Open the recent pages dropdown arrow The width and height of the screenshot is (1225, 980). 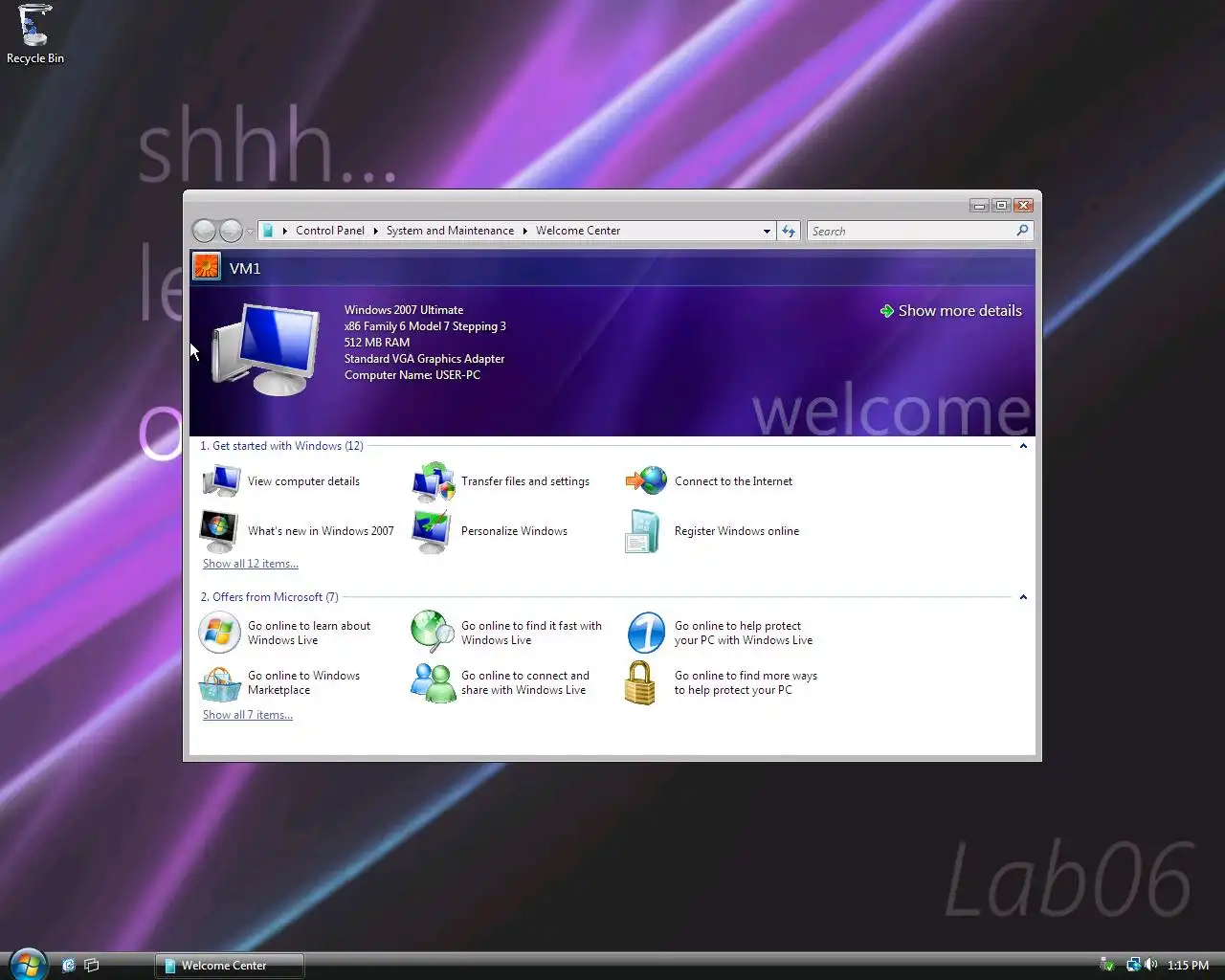tap(250, 232)
